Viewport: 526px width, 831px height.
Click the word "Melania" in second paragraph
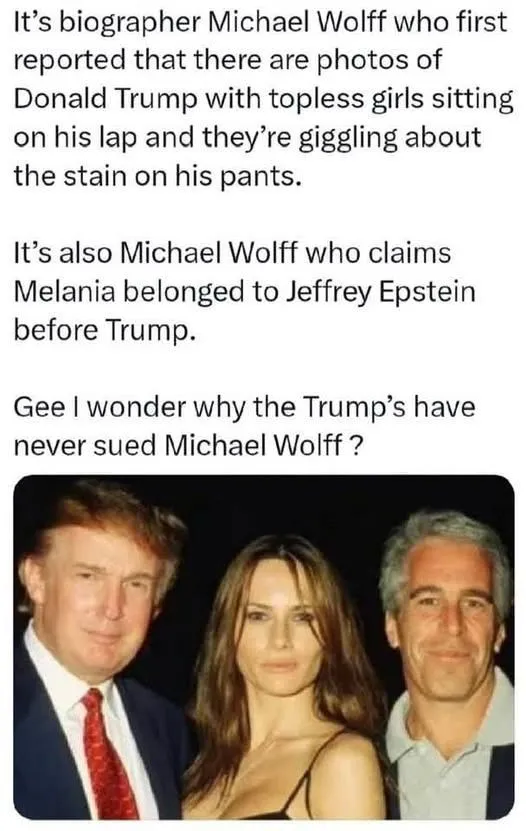coord(64,291)
